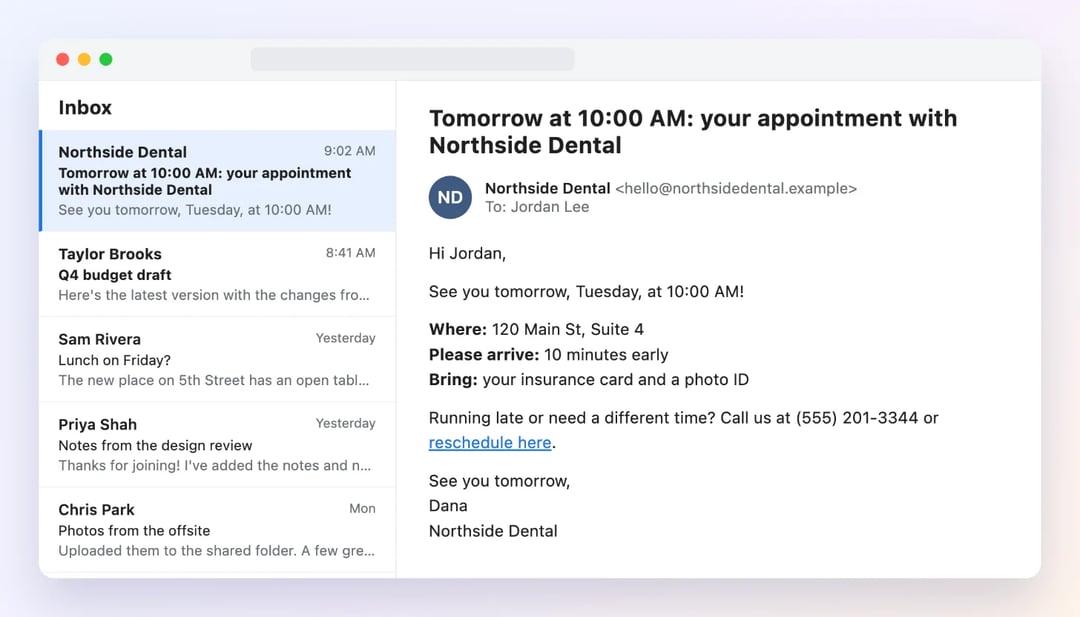Click sender address hello@northsidedental.example
The image size is (1080, 617).
[x=736, y=189]
